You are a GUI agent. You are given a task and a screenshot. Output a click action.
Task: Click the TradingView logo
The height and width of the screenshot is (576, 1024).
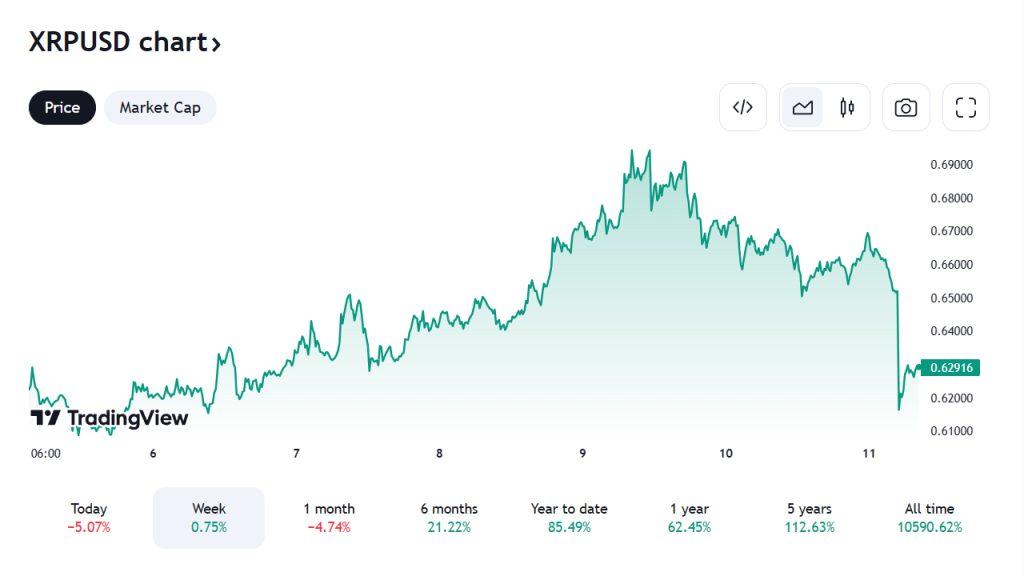point(109,418)
